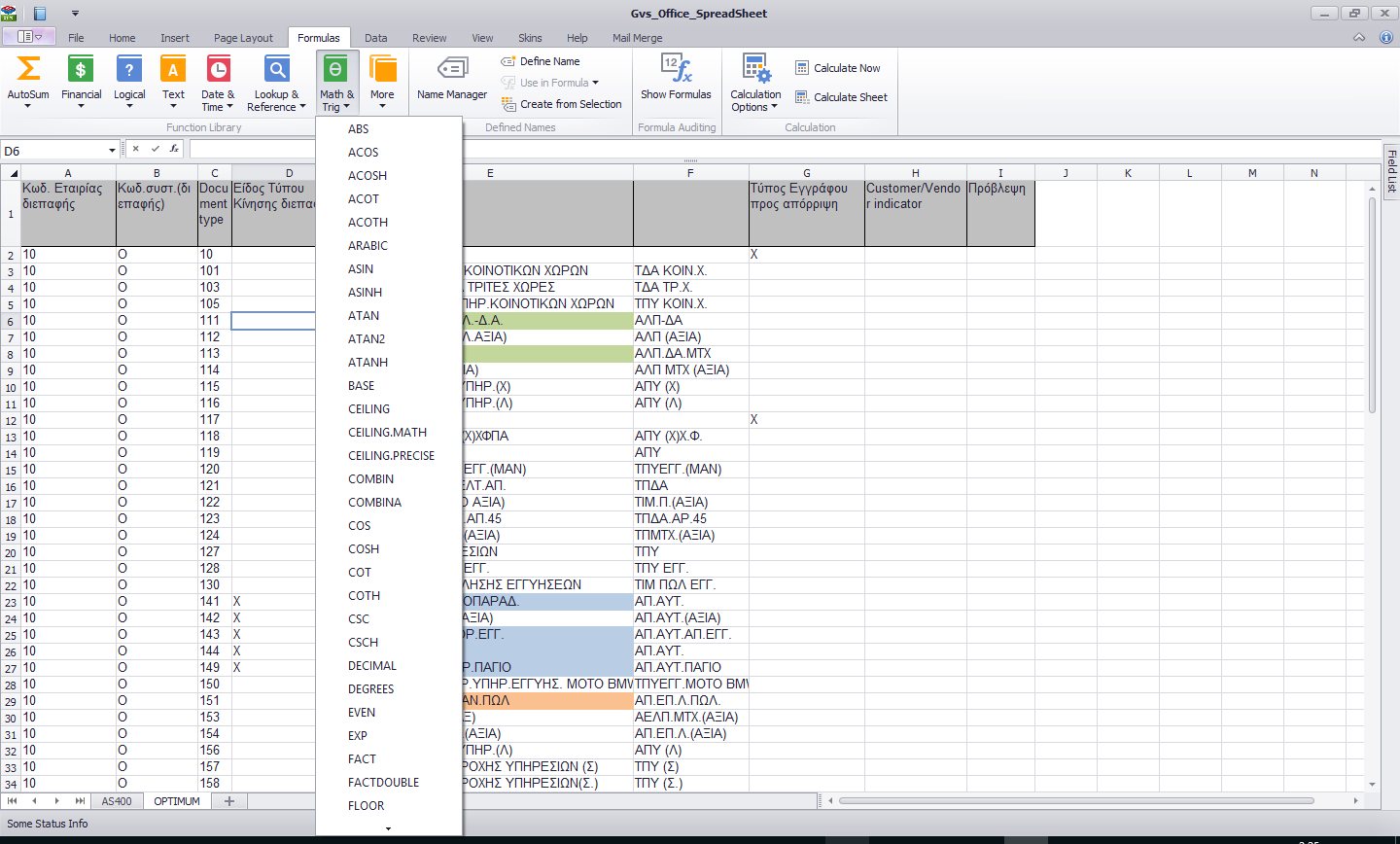This screenshot has height=844, width=1400.
Task: Switch to the Page Layout tab
Action: [x=243, y=38]
